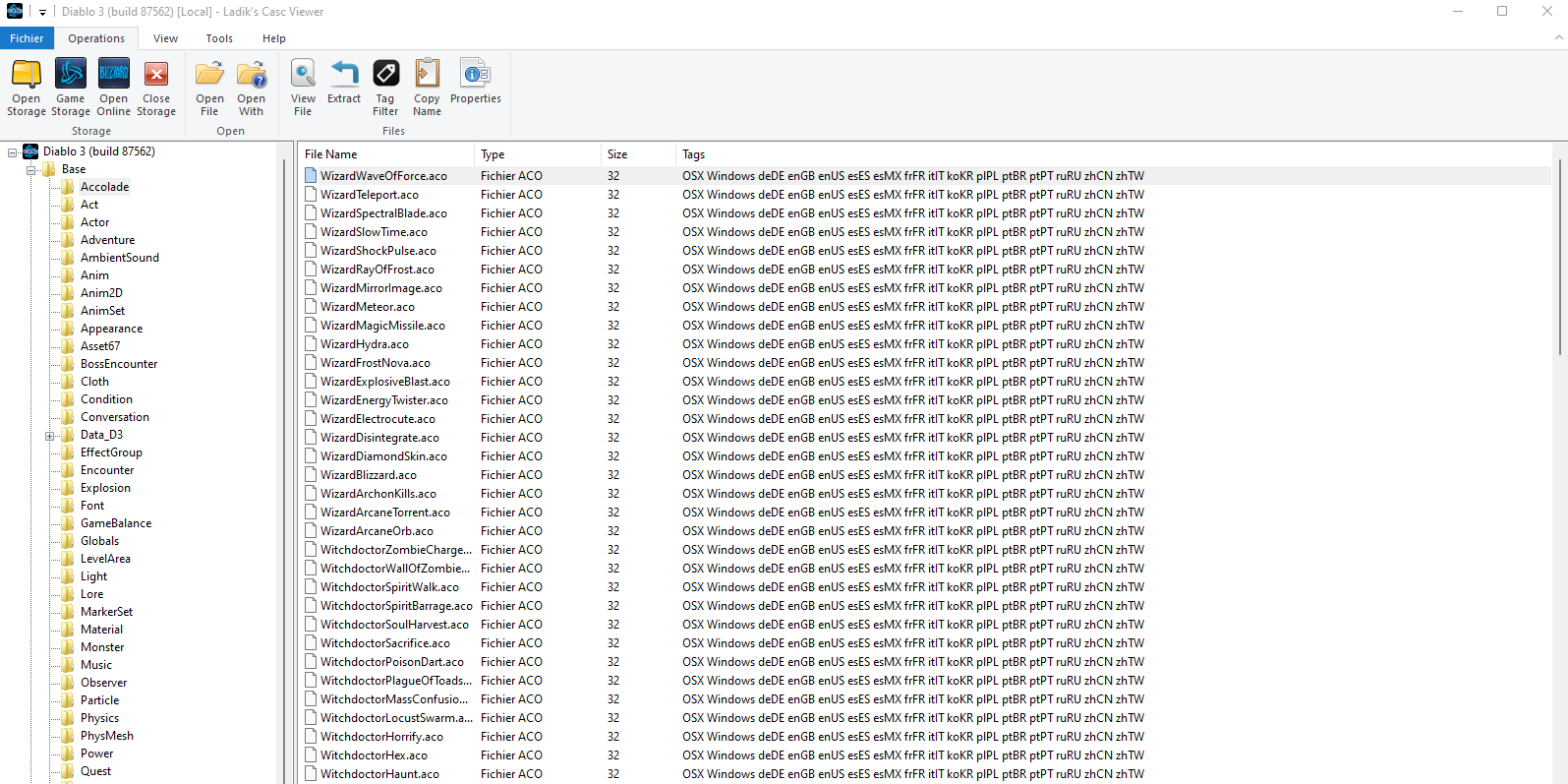Click the file icon of WizardTeleport.aco

tap(311, 195)
